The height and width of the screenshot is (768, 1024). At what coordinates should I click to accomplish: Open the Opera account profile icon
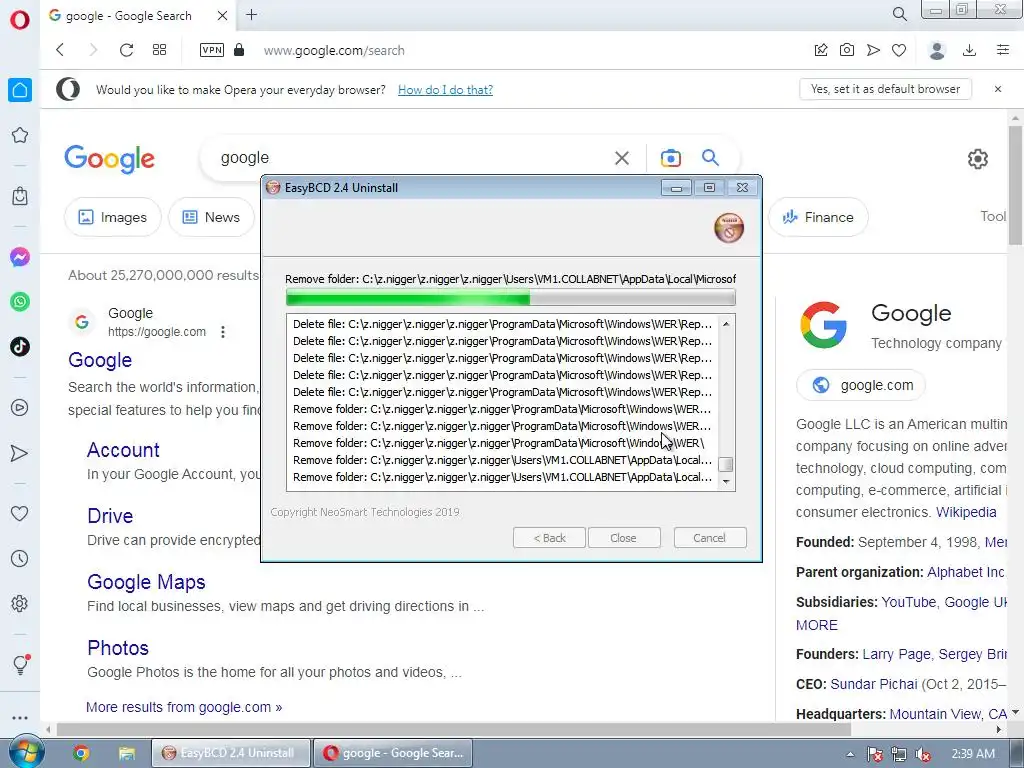click(937, 50)
